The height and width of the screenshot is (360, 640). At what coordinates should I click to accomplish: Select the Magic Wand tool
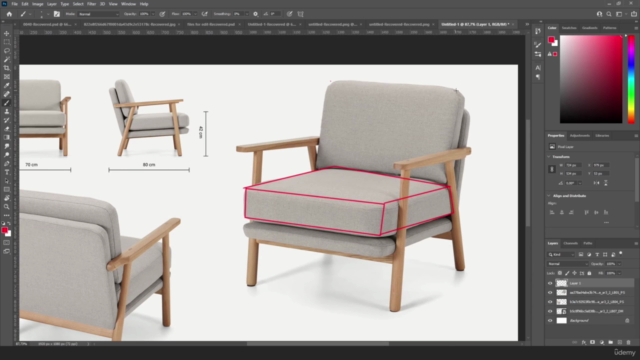pyautogui.click(x=7, y=59)
